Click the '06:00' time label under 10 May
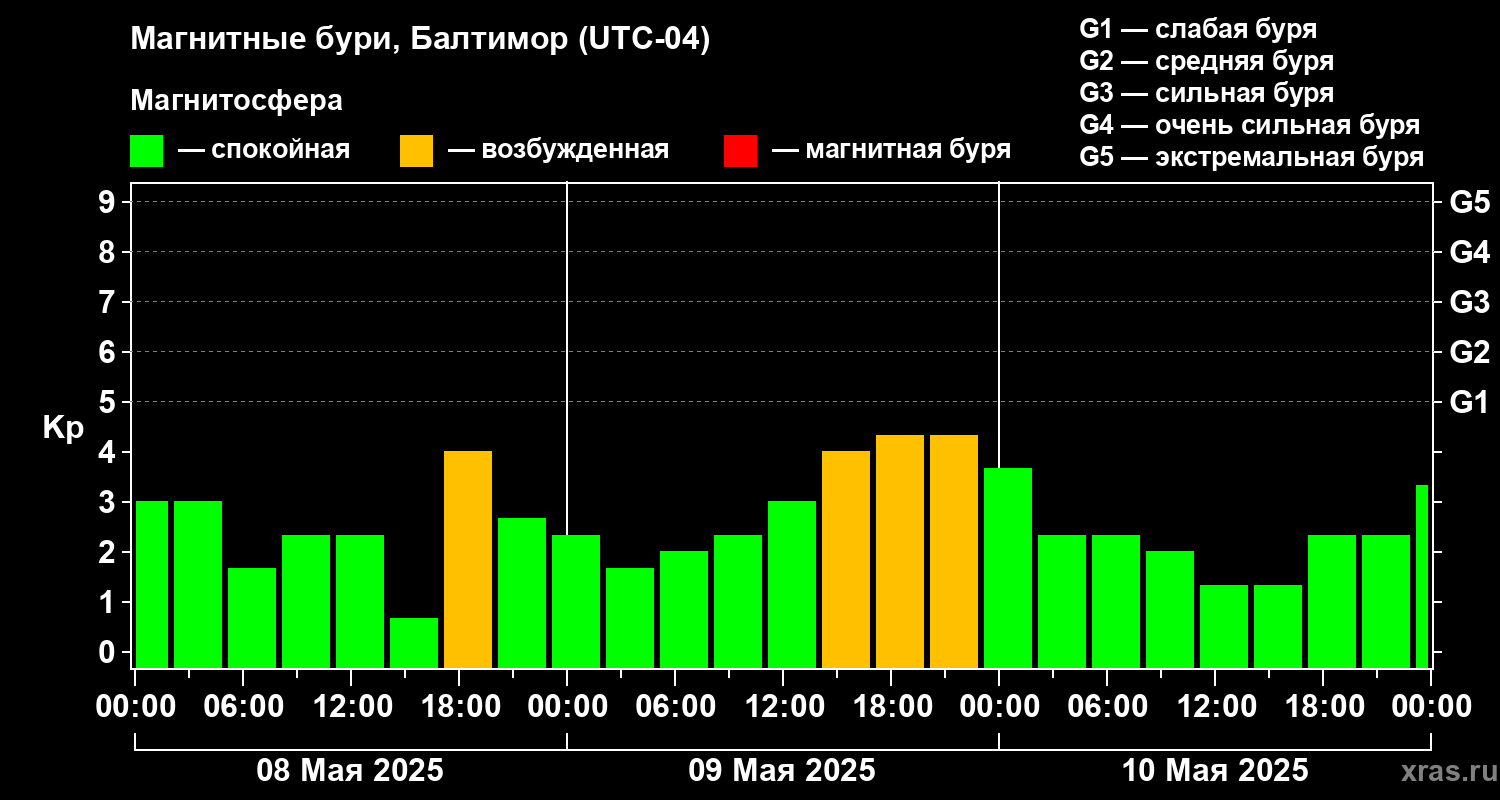The height and width of the screenshot is (800, 1500). click(x=1107, y=707)
